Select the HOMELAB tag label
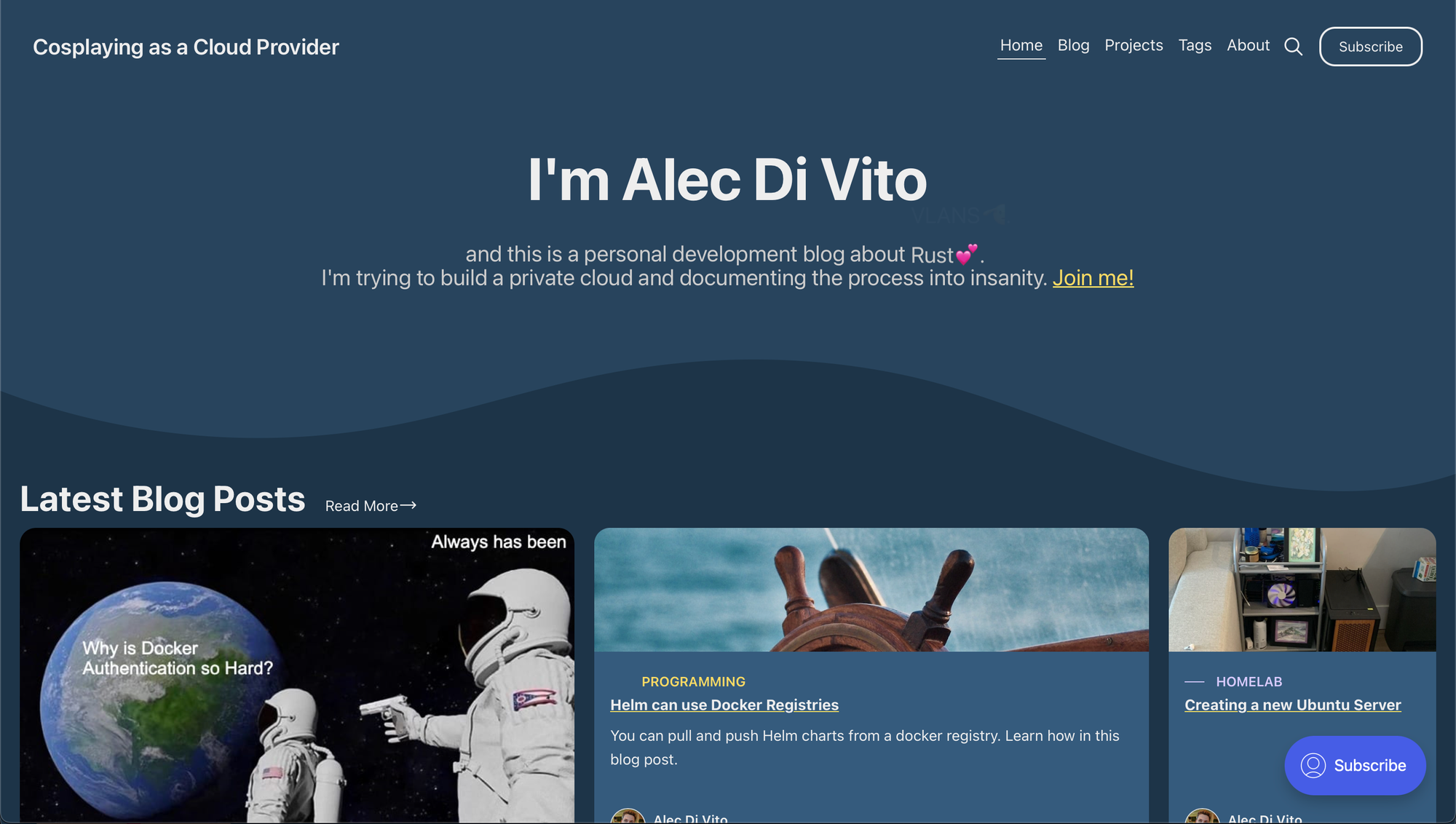Viewport: 1456px width, 824px height. pyautogui.click(x=1249, y=681)
